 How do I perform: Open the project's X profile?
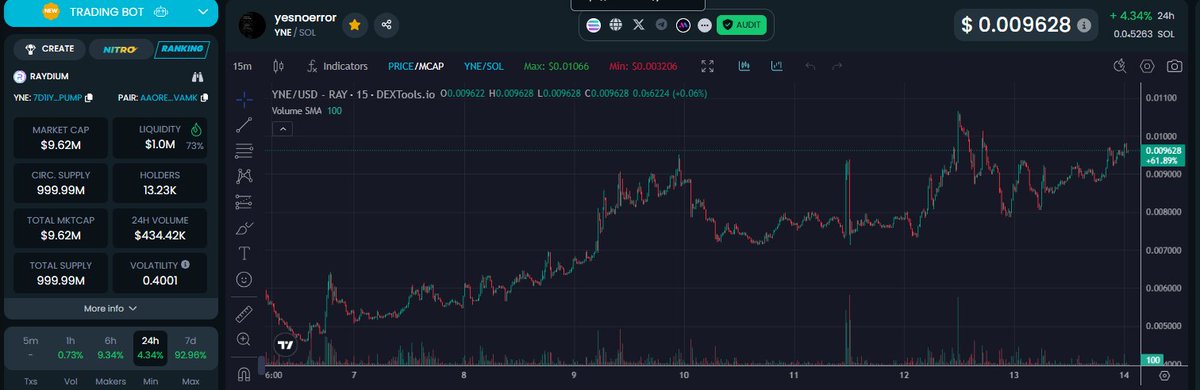(639, 25)
